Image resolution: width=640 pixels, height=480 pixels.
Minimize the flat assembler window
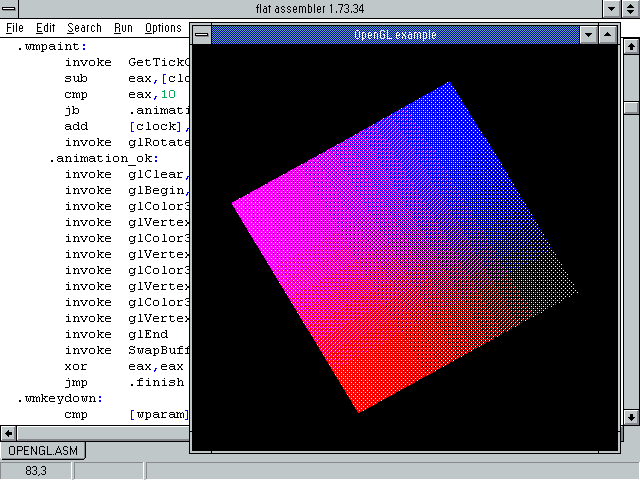(611, 9)
